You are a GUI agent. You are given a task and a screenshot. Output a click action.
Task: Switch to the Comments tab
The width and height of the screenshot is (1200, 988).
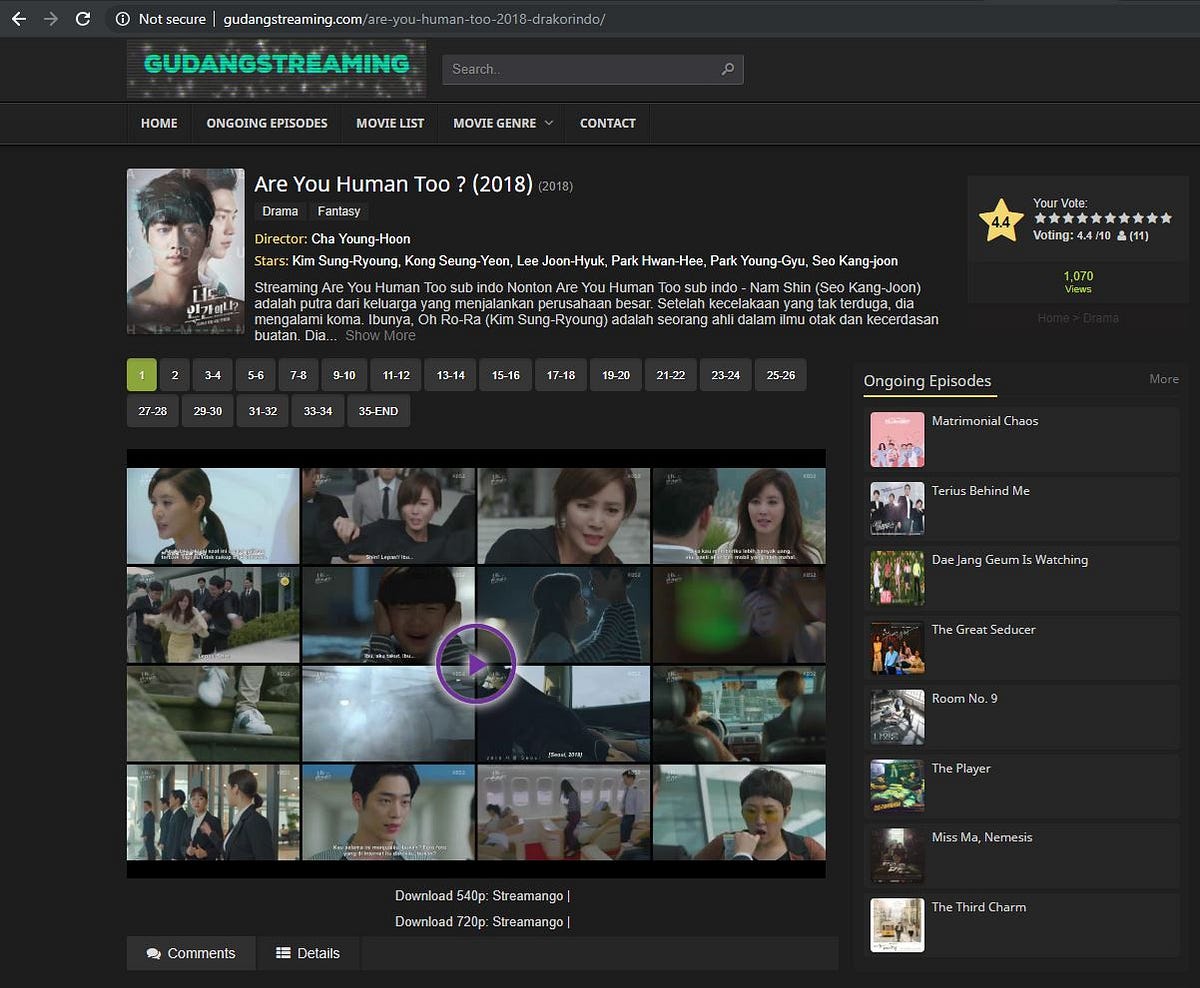[191, 953]
